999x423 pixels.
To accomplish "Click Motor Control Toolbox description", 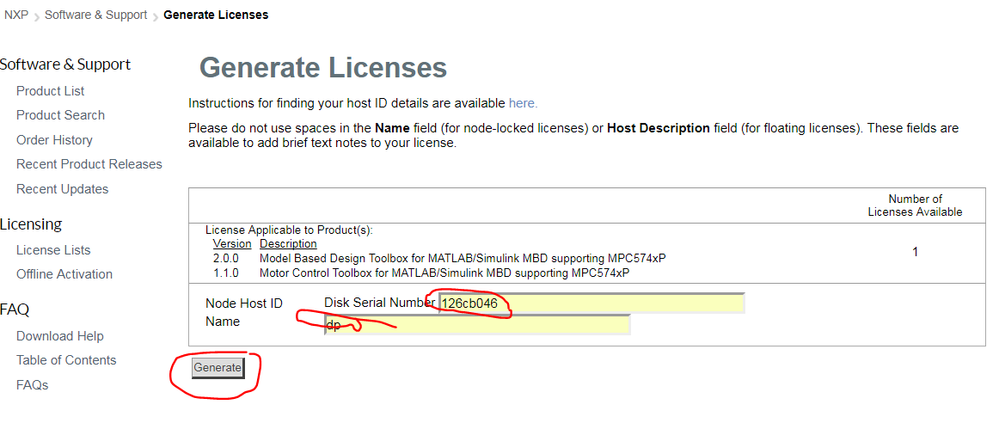I will 445,273.
